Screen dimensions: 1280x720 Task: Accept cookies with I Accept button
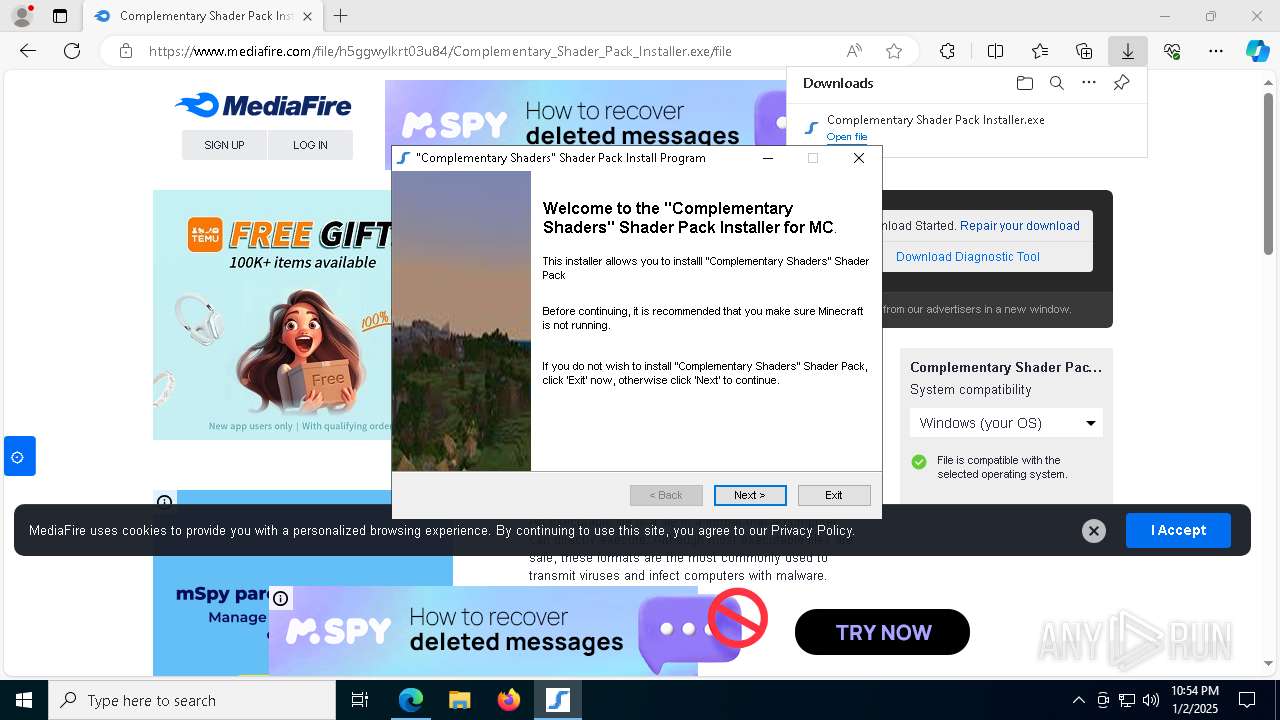pos(1178,530)
